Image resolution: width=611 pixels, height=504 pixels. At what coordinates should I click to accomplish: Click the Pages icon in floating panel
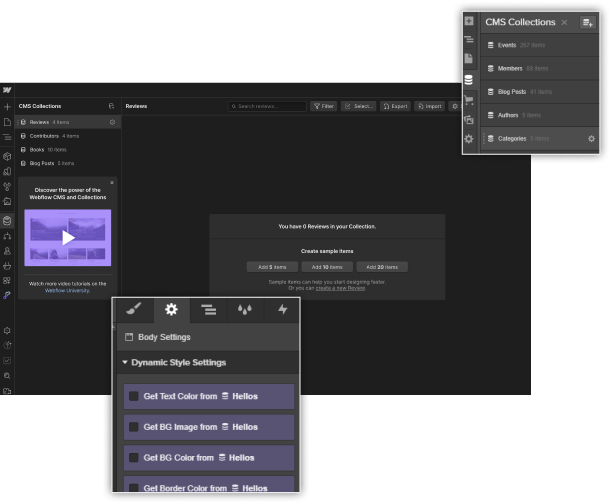(x=469, y=59)
